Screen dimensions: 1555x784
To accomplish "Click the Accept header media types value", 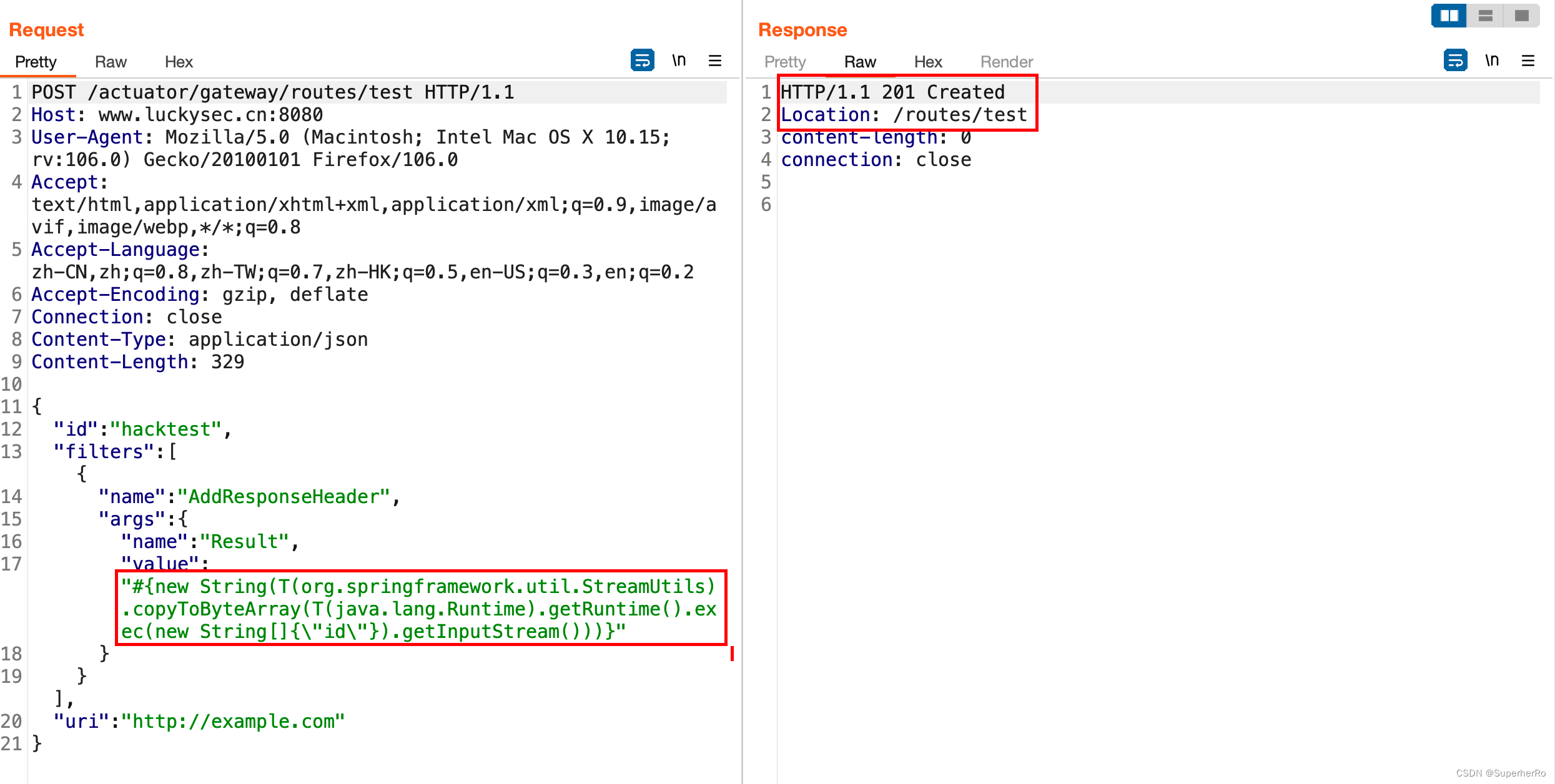I will pyautogui.click(x=374, y=216).
